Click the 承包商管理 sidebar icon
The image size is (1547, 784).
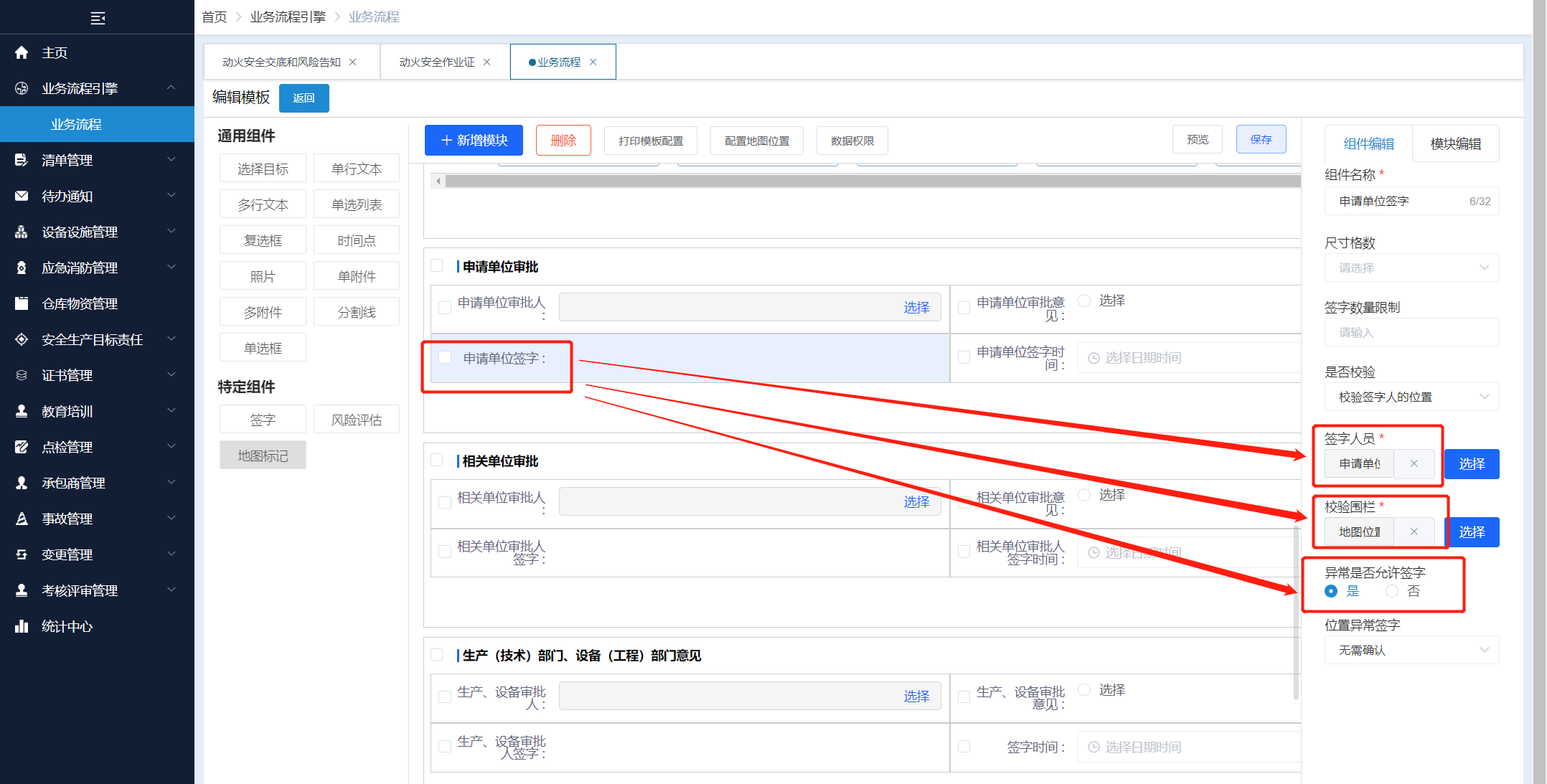point(22,483)
